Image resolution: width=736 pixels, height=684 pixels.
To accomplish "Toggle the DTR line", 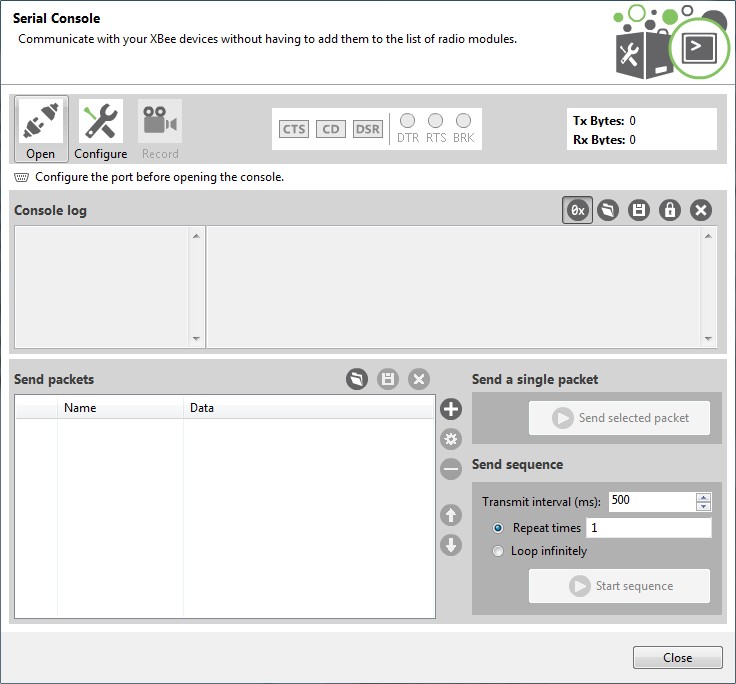I will pos(407,121).
